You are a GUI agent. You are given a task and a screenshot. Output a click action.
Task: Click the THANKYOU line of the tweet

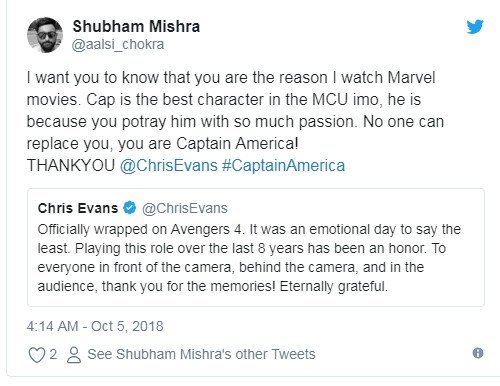click(x=186, y=166)
